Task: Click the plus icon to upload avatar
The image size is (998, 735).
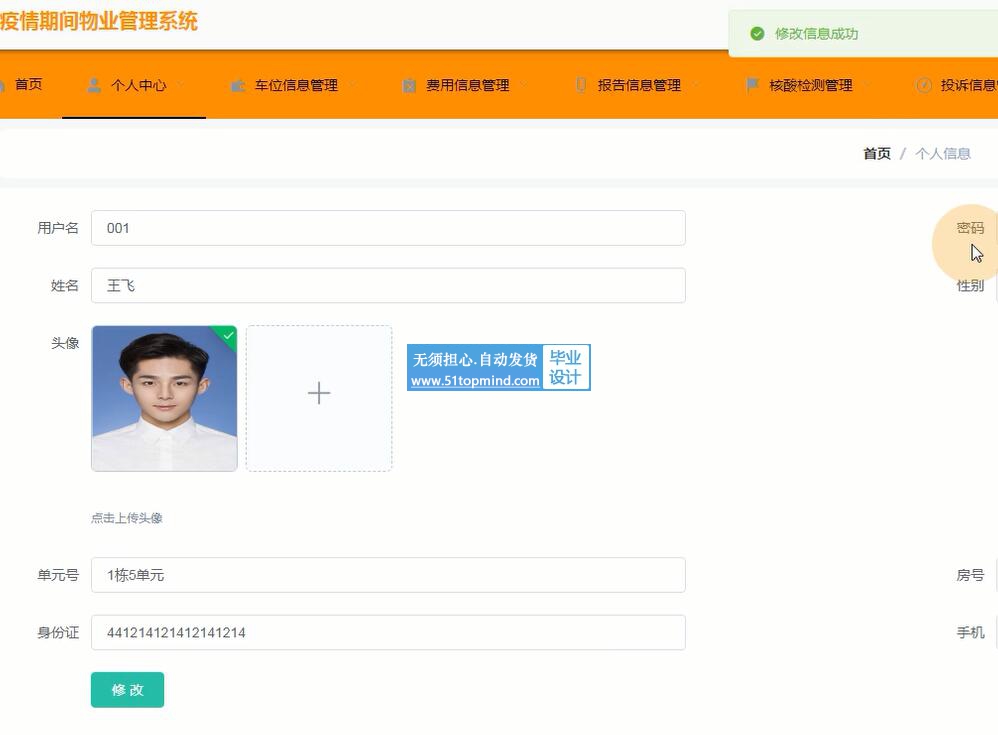Action: 319,394
